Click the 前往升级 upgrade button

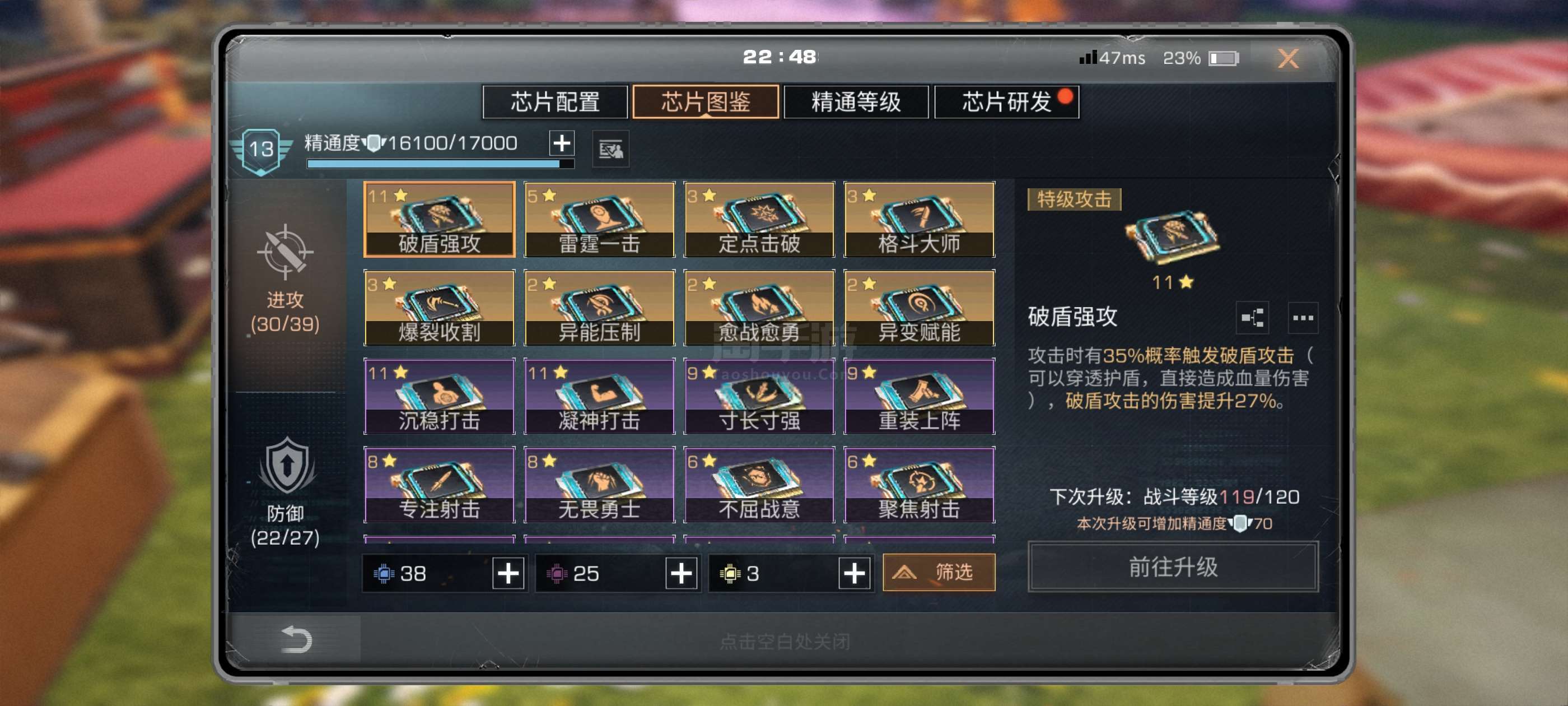click(x=1173, y=566)
